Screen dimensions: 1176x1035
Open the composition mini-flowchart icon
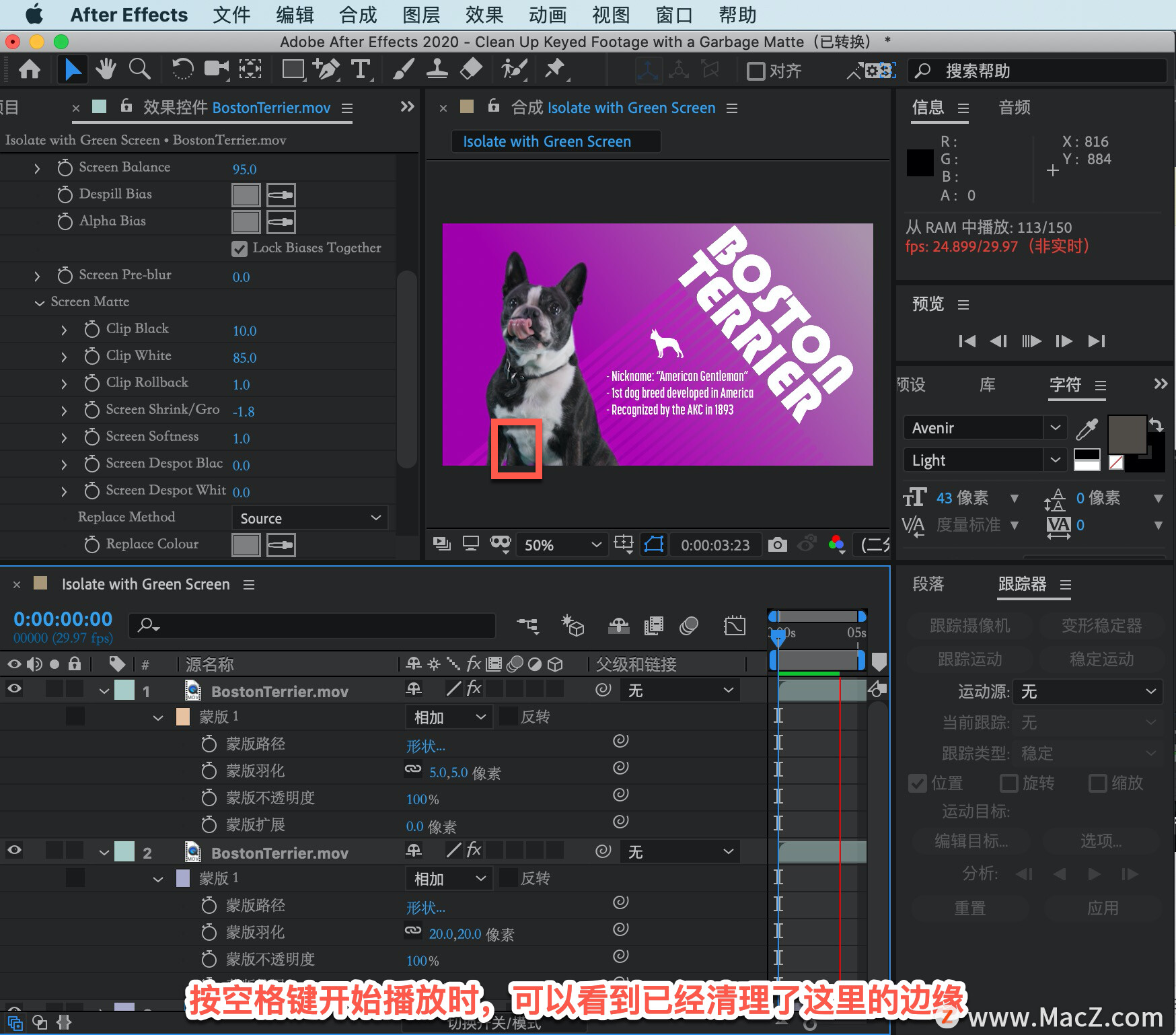pos(528,626)
